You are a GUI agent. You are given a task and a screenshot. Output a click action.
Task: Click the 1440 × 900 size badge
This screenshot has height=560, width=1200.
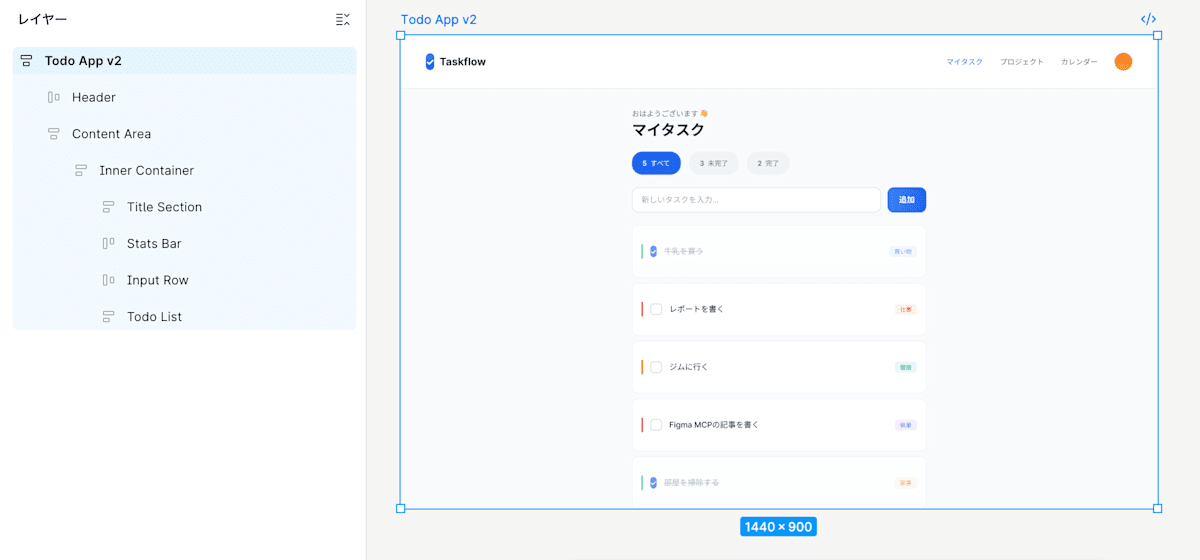778,526
